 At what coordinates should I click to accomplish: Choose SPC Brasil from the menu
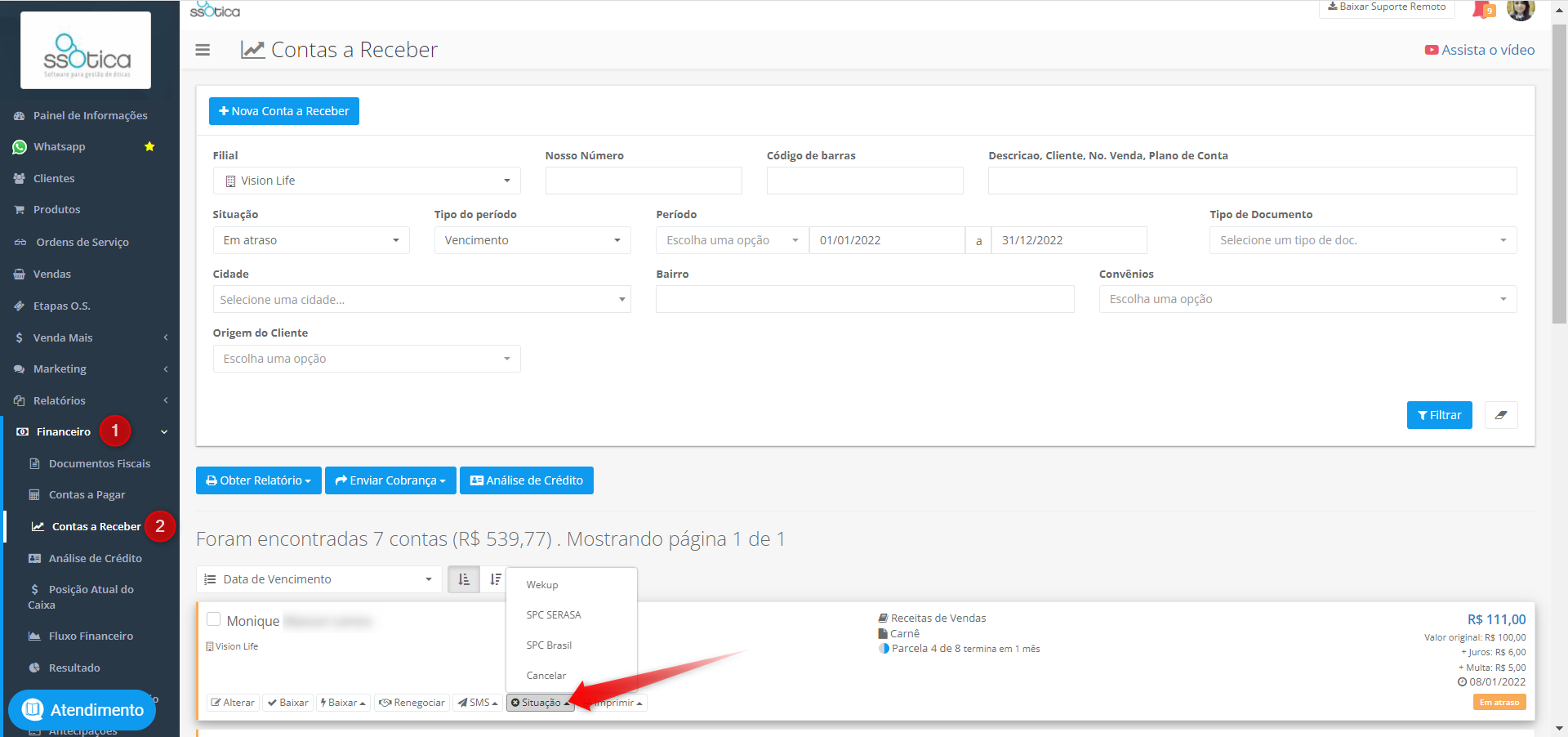pyautogui.click(x=549, y=645)
